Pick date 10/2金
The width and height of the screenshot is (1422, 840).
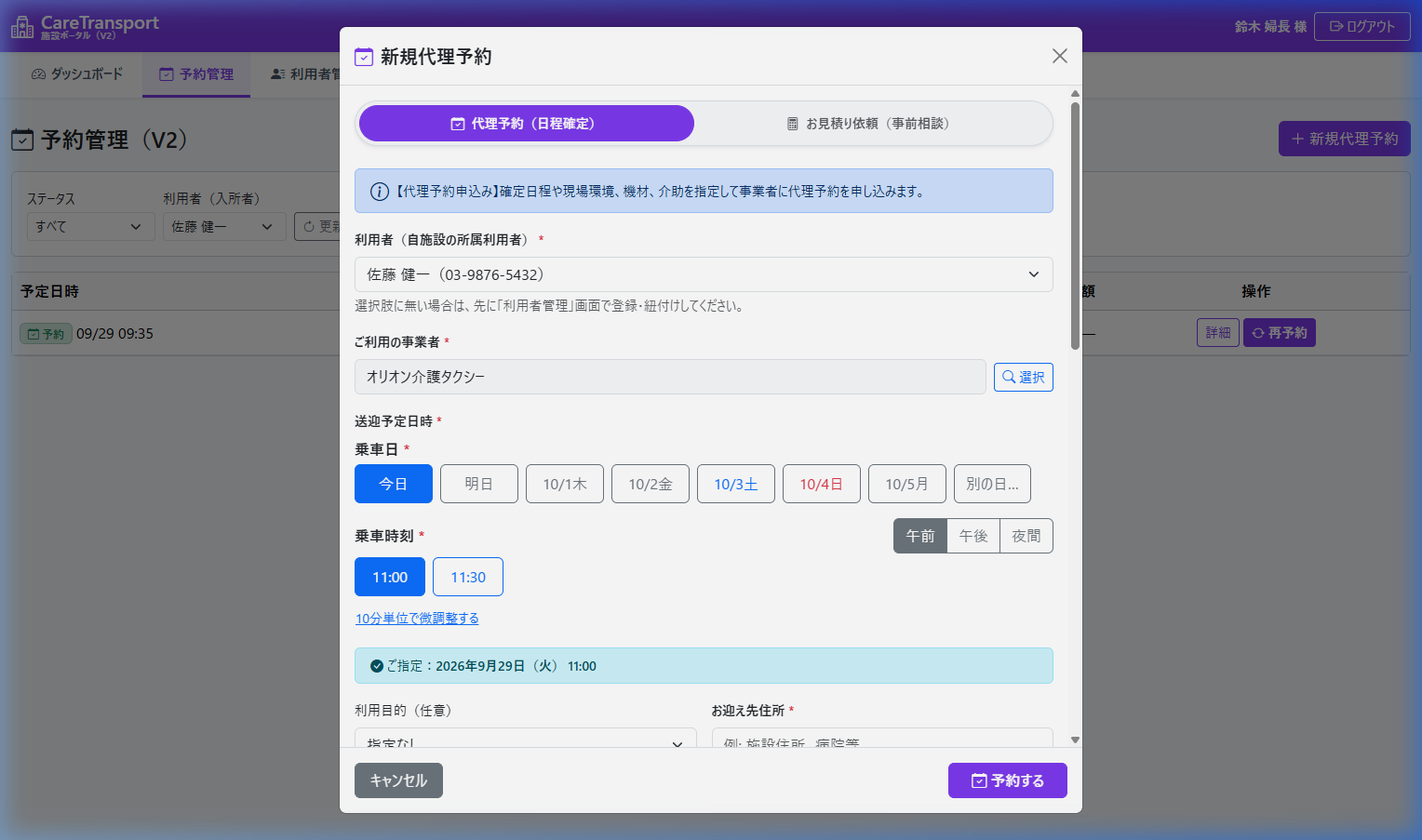click(651, 484)
